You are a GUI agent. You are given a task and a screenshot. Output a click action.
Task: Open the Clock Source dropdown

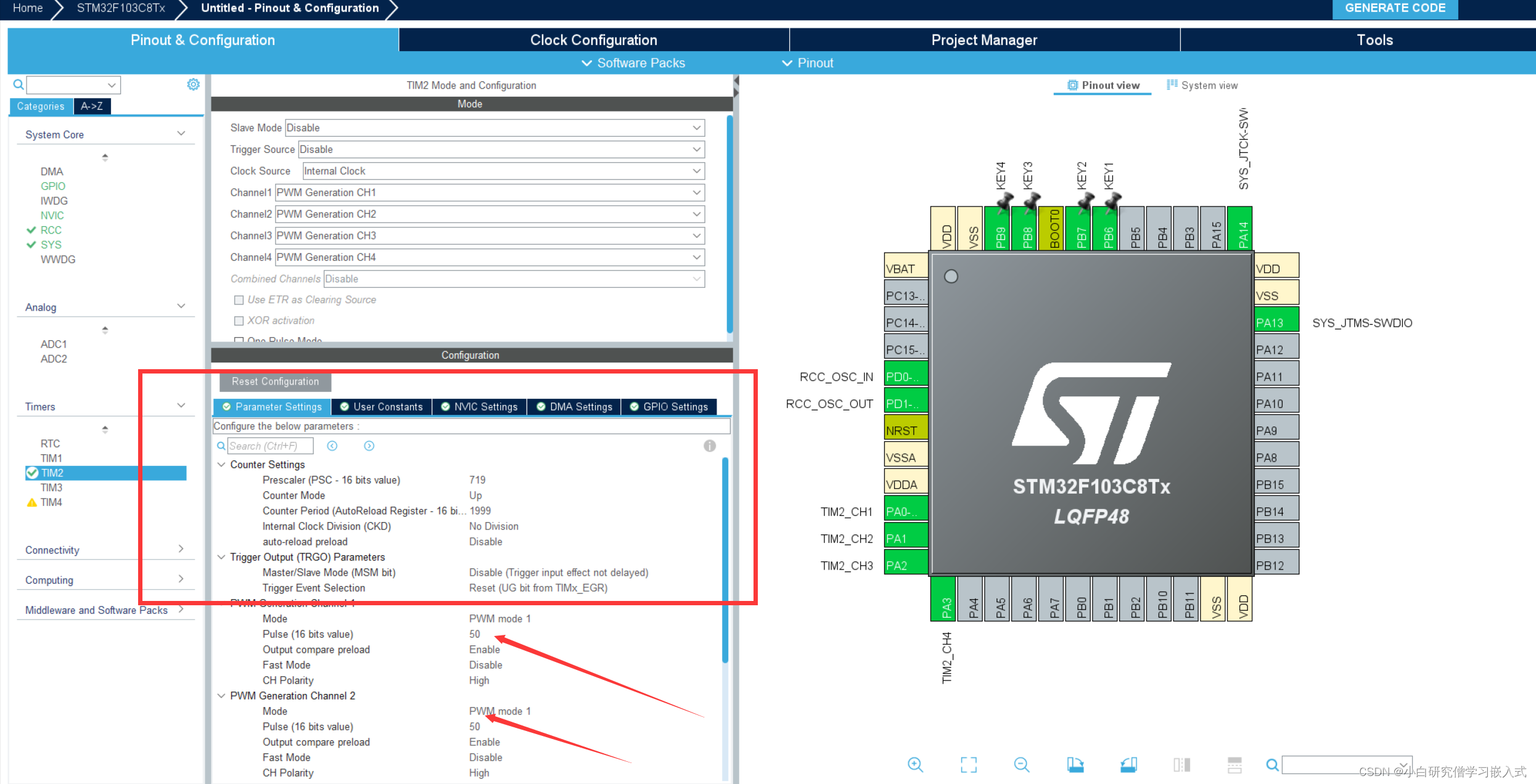click(x=503, y=171)
